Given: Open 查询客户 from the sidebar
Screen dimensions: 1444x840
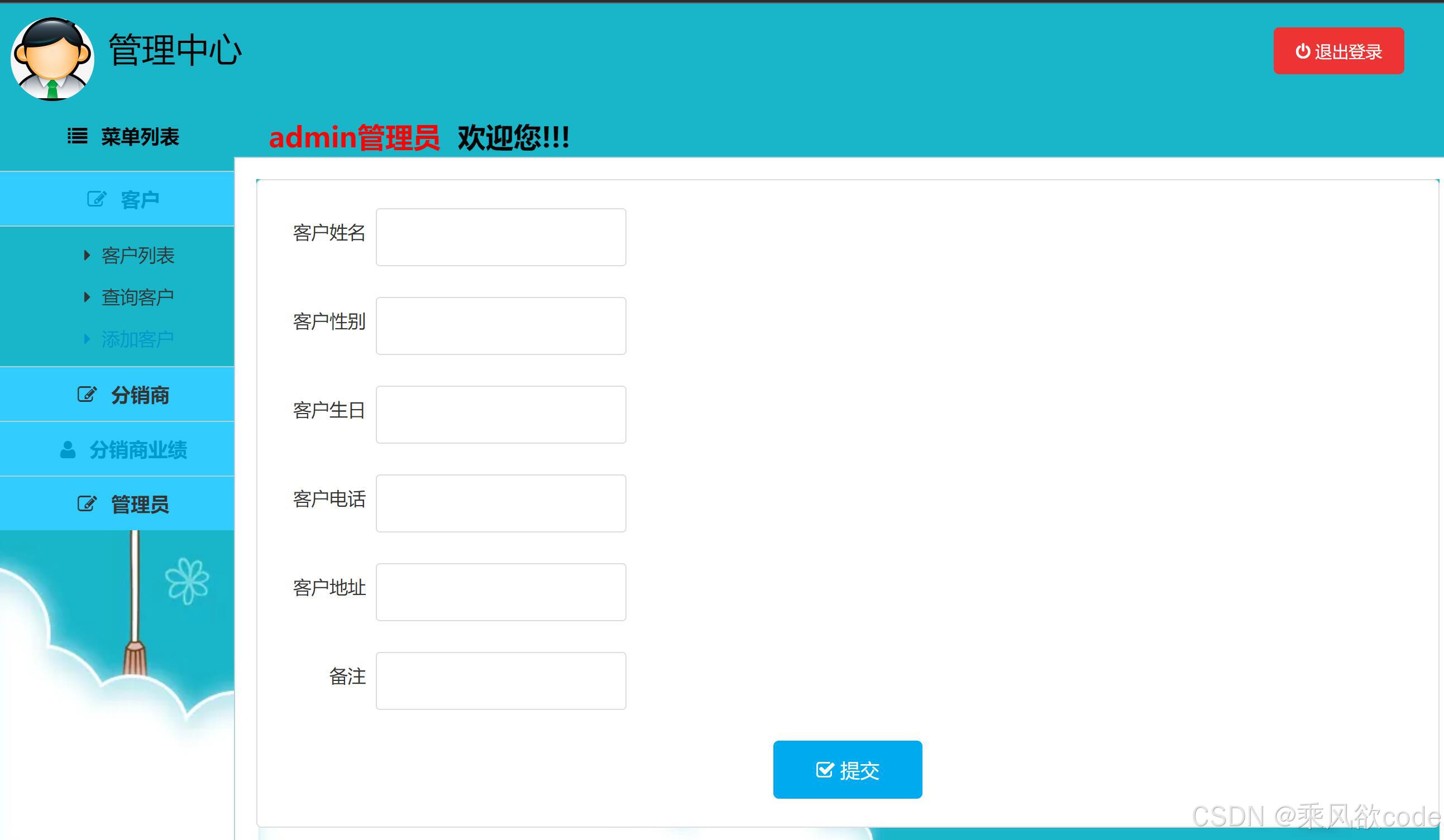Looking at the screenshot, I should pos(137,296).
